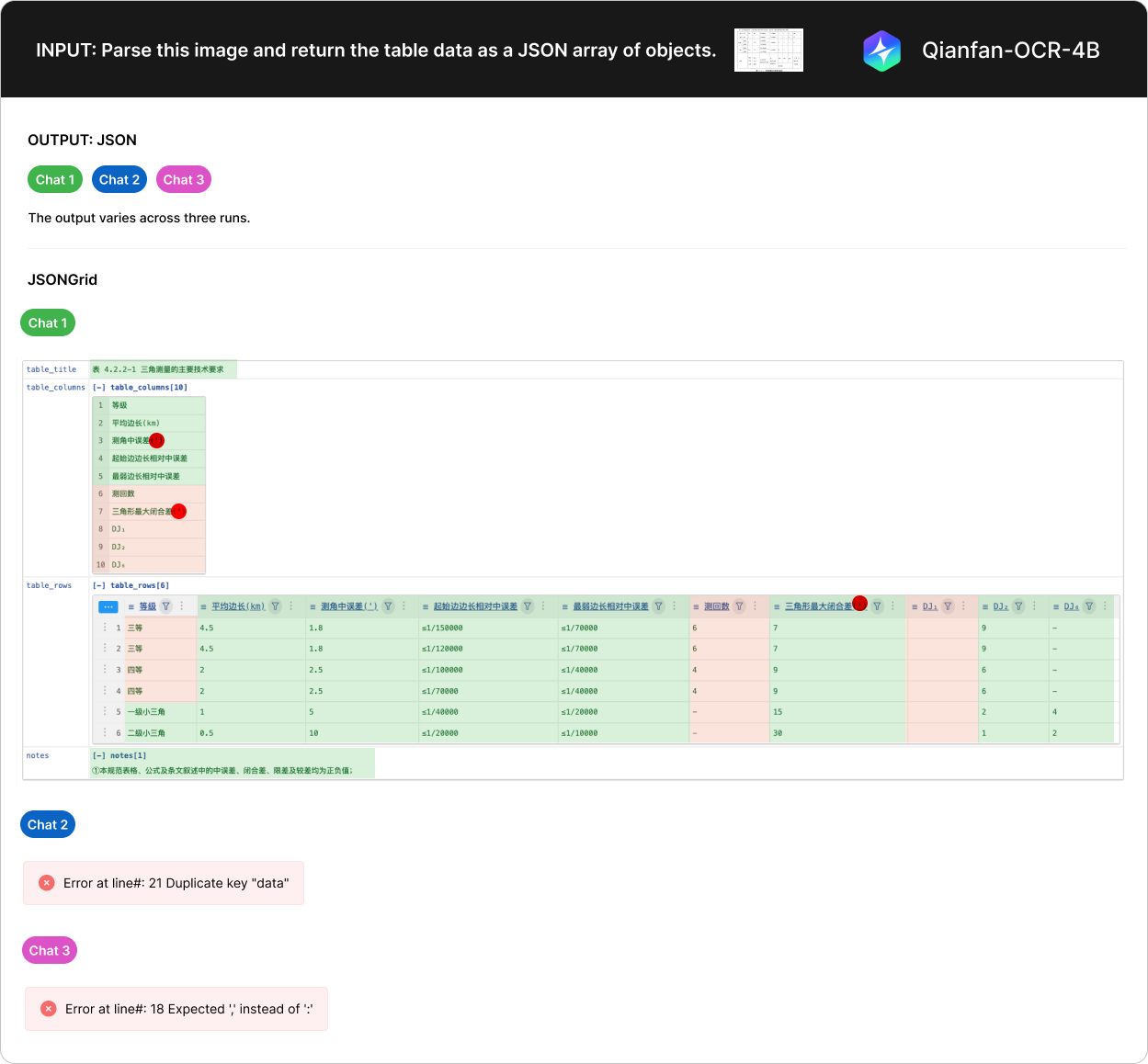Open the kebab menu of the 测回数 column

(755, 606)
